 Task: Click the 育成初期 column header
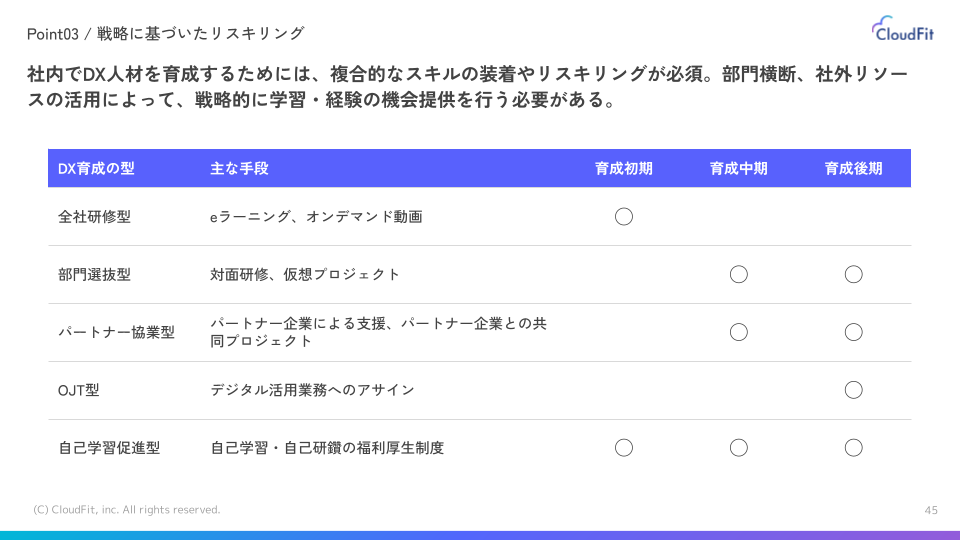tap(624, 169)
